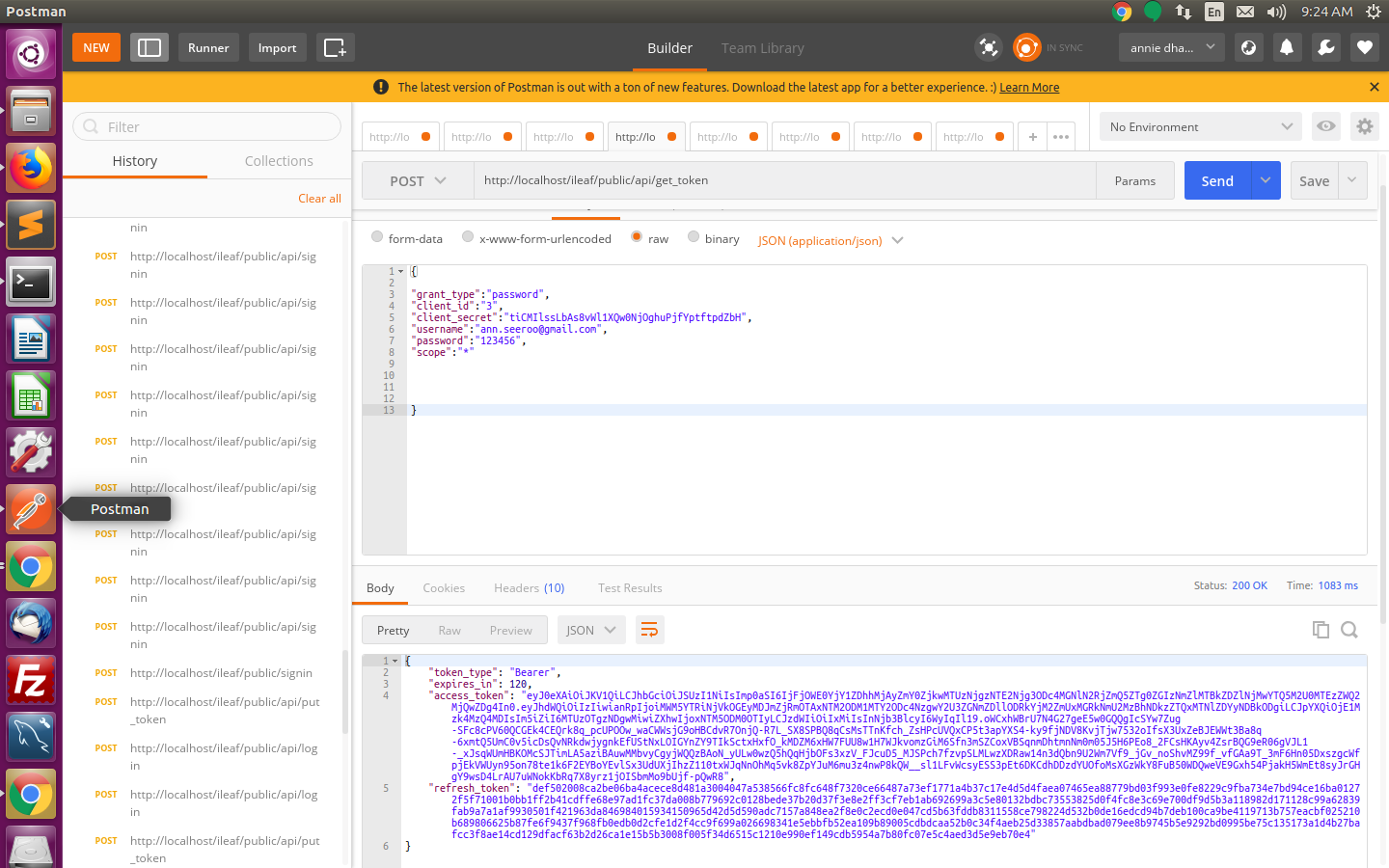Expand the No Environment dropdown
Viewport: 1389px width, 868px height.
[1200, 126]
